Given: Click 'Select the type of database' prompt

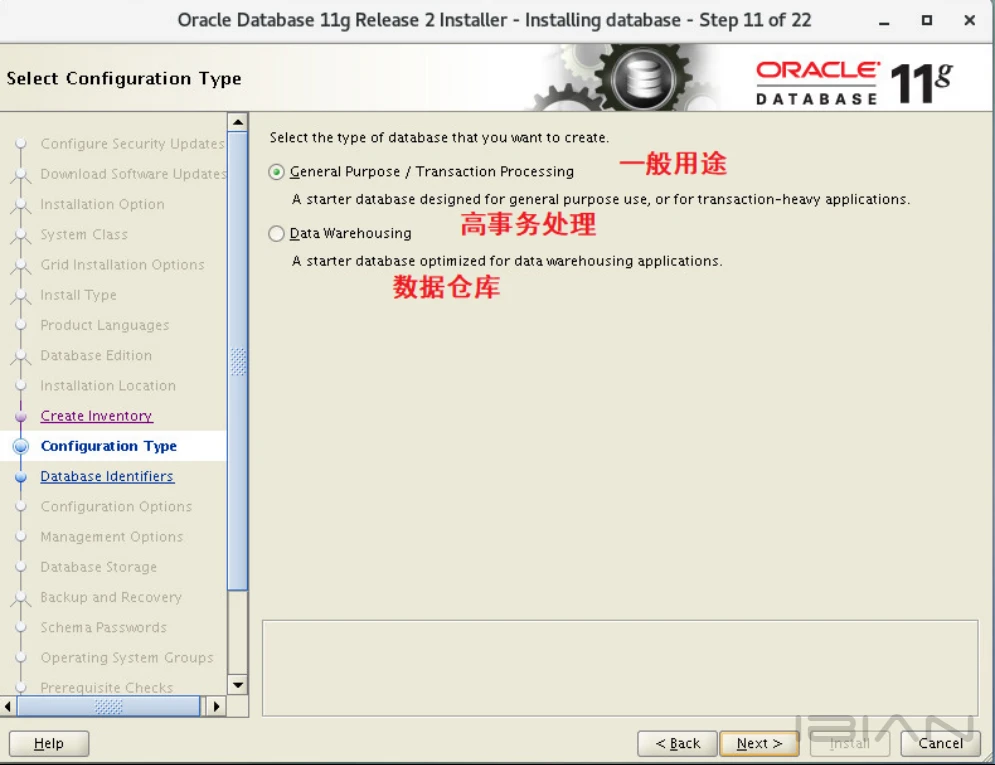Looking at the screenshot, I should (x=439, y=138).
